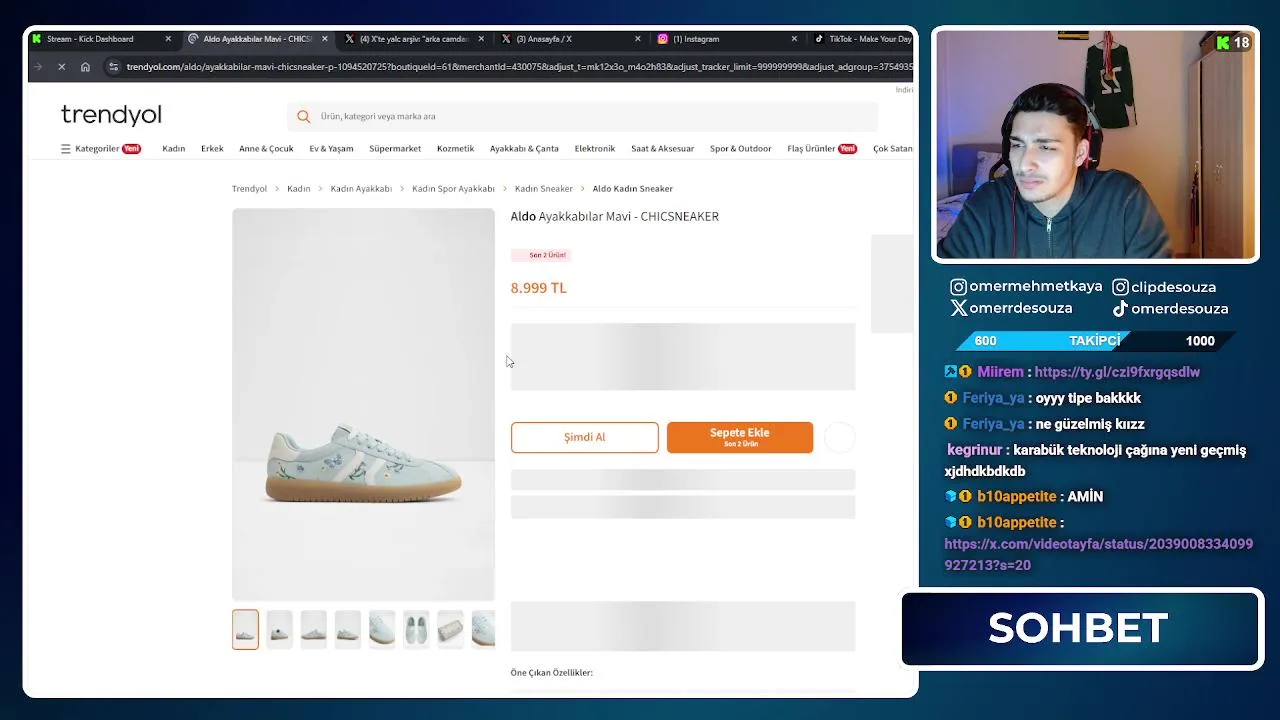Screen dimensions: 1280x720
Task: Click the Son 2 Ürün! badge
Action: pyautogui.click(x=541, y=255)
